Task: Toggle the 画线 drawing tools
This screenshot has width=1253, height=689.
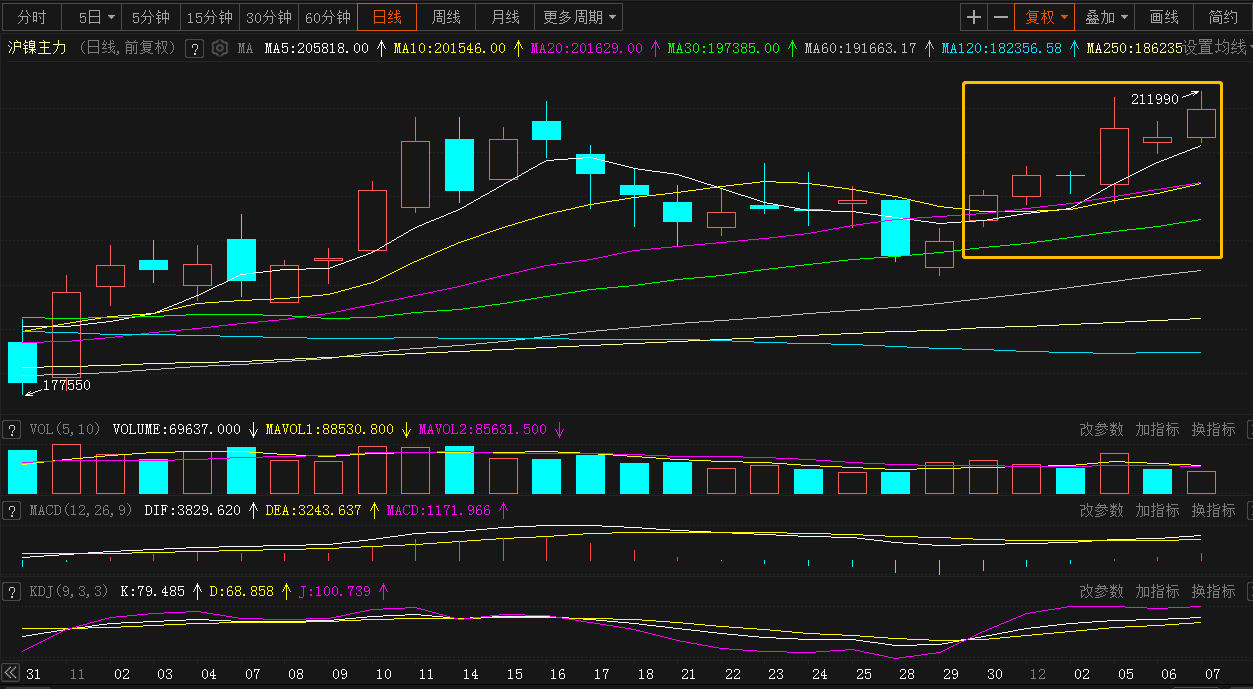Action: coord(1164,17)
